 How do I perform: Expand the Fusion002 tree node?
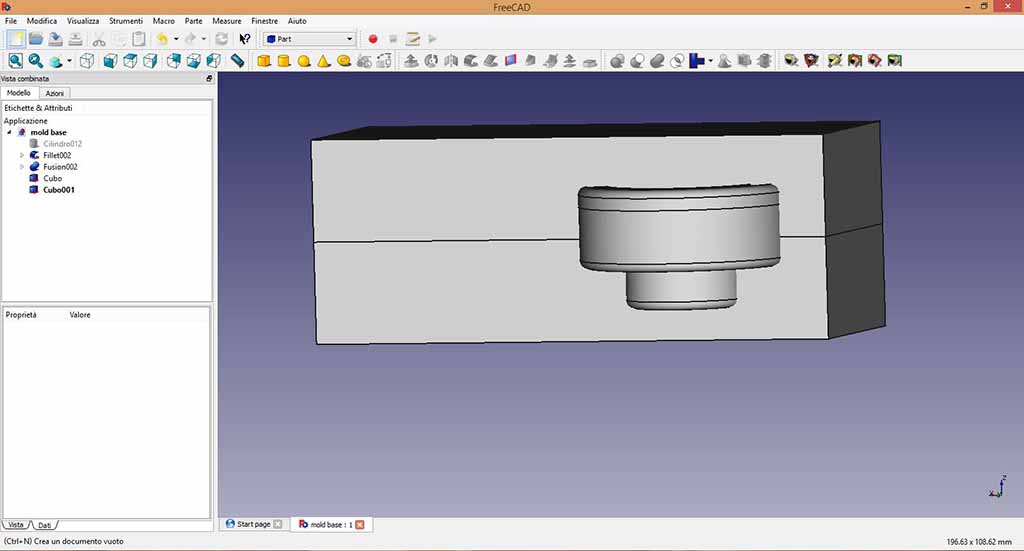click(x=22, y=167)
